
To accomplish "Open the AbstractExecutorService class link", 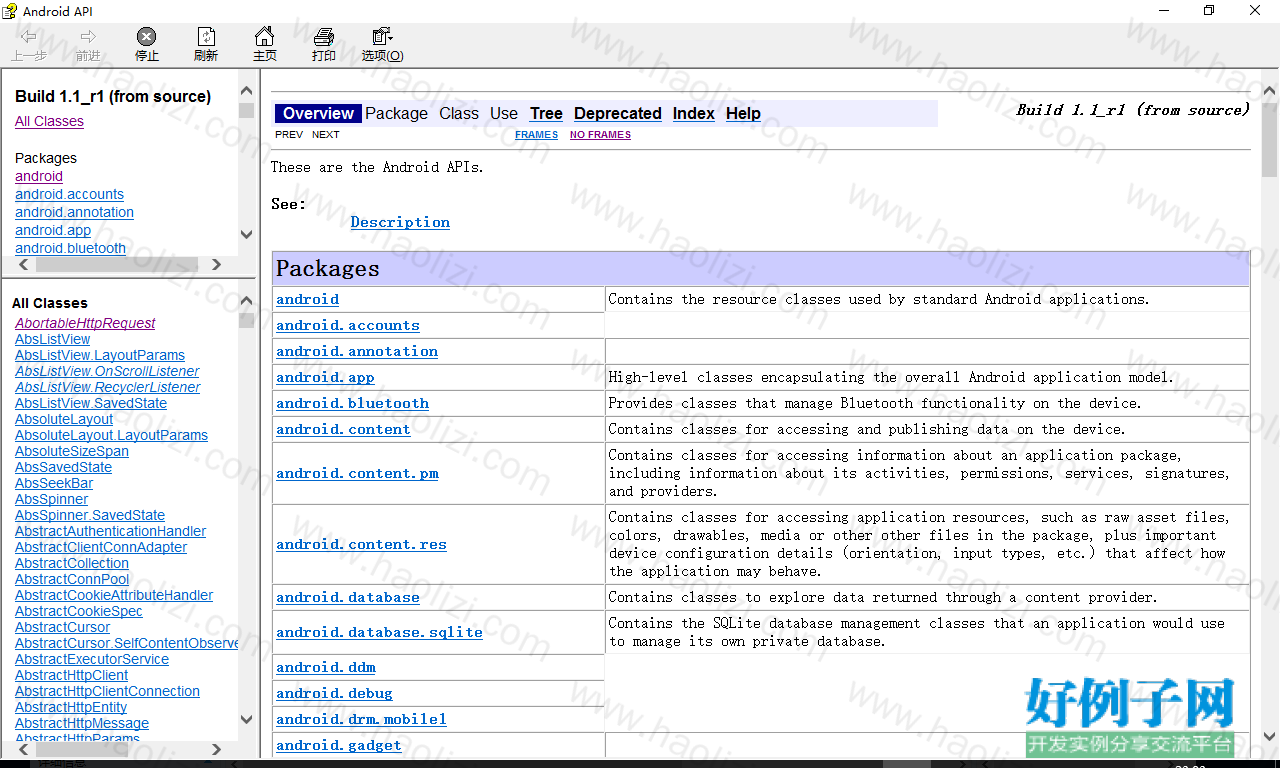I will (x=92, y=659).
